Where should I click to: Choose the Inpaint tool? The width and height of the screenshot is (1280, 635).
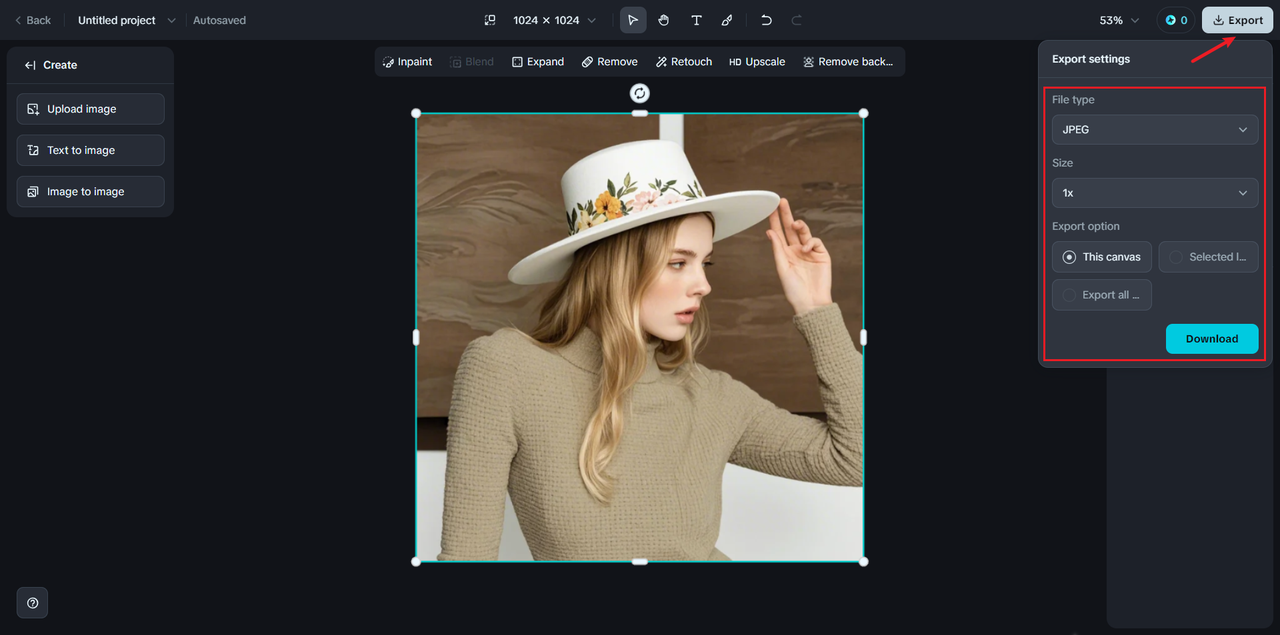pos(407,62)
